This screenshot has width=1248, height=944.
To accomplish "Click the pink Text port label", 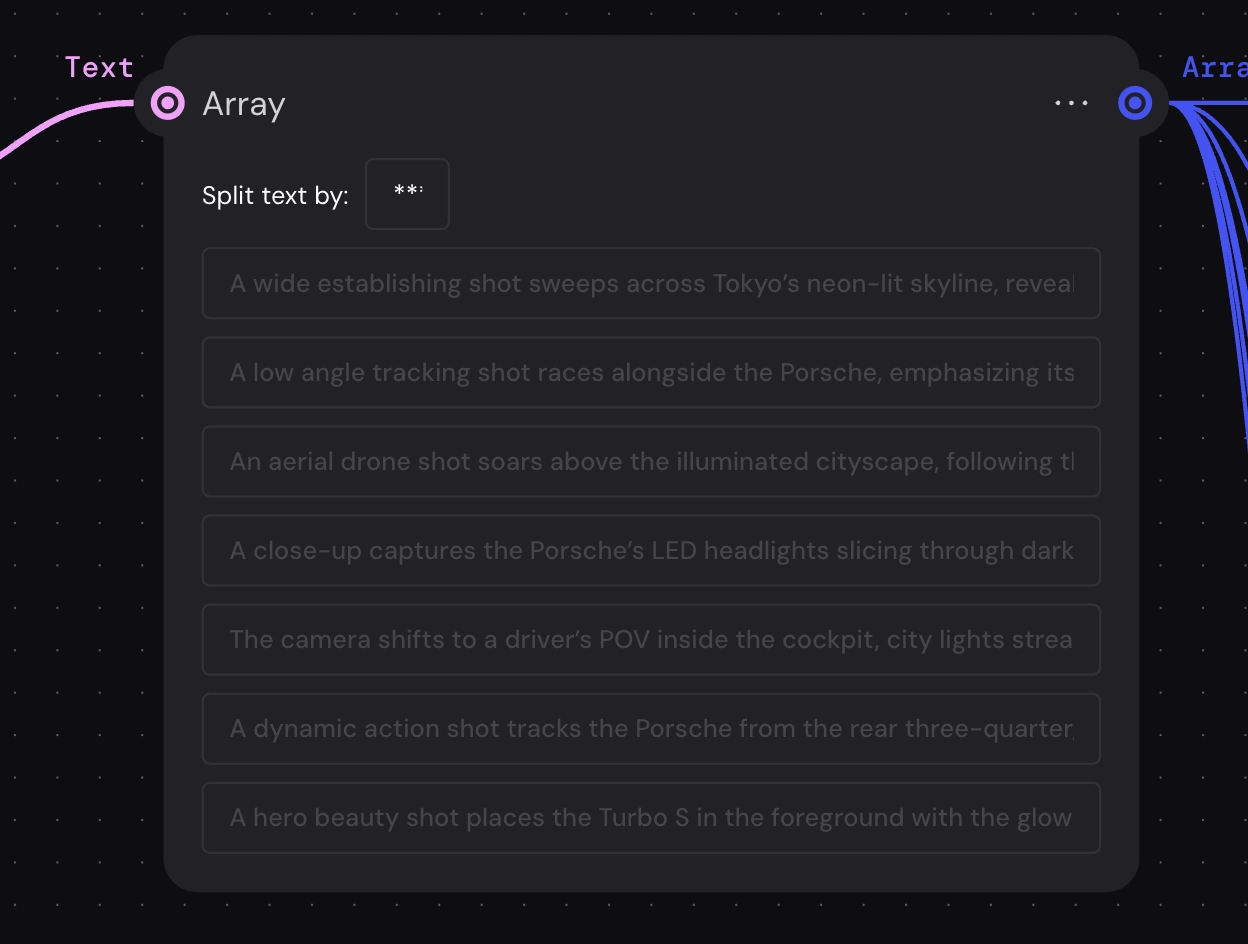I will point(99,67).
